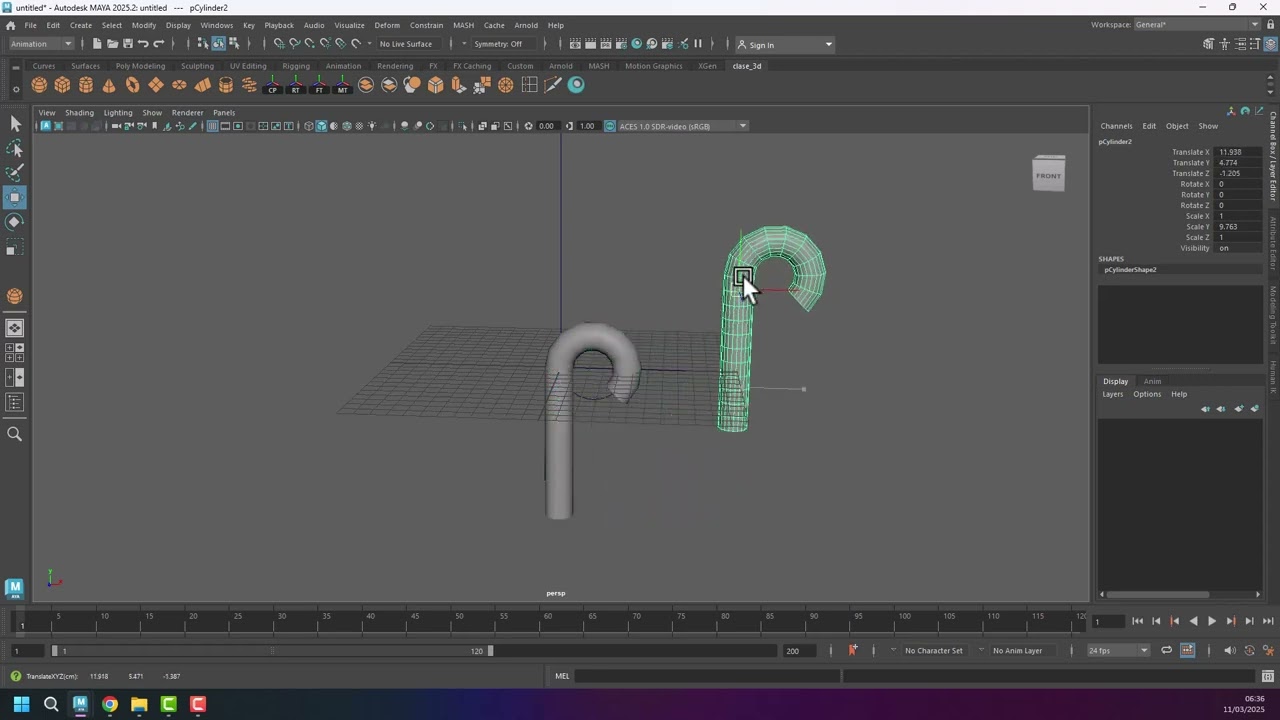Toggle loop playback icon

1166,651
